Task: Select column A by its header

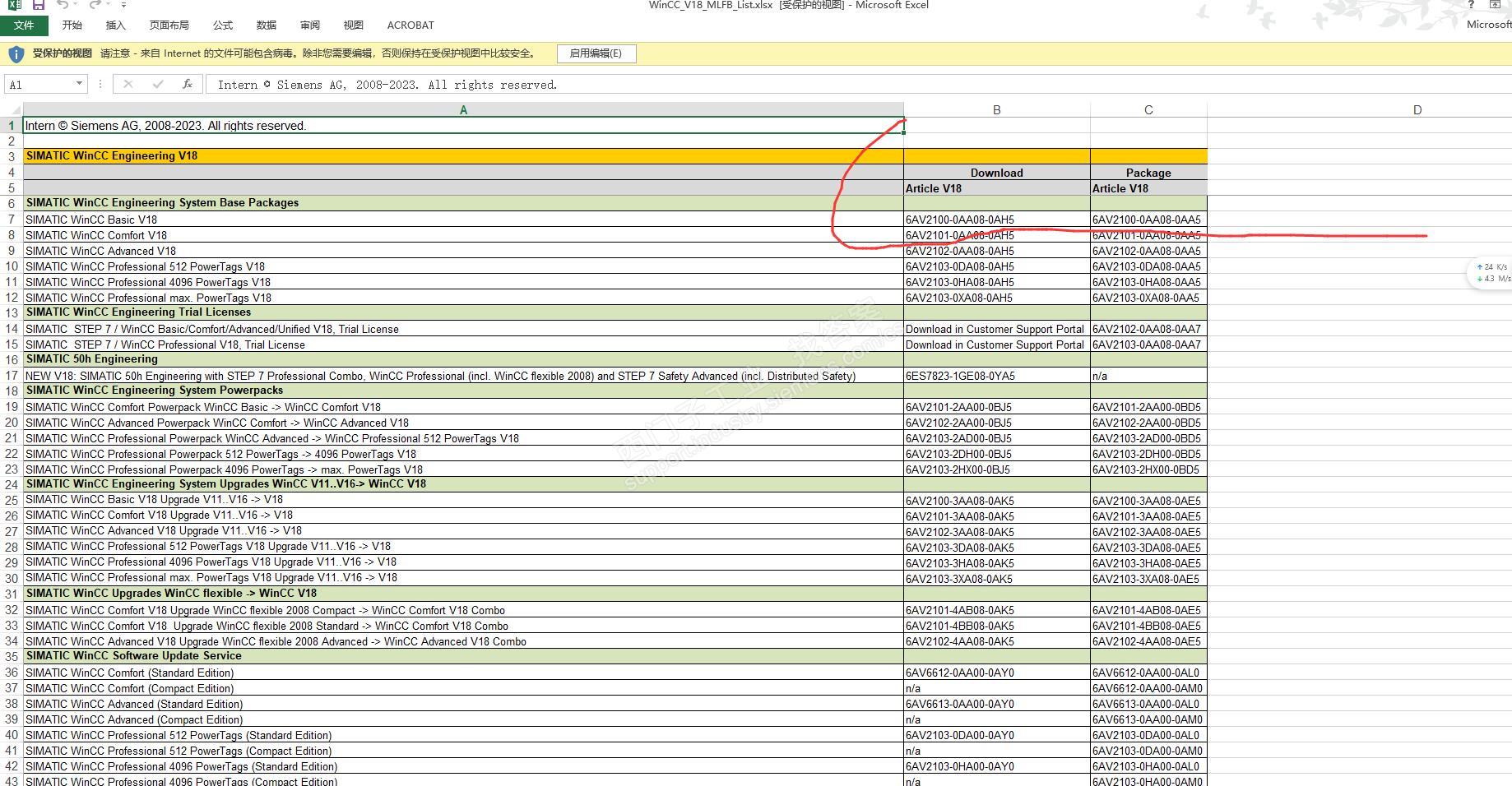Action: (463, 109)
